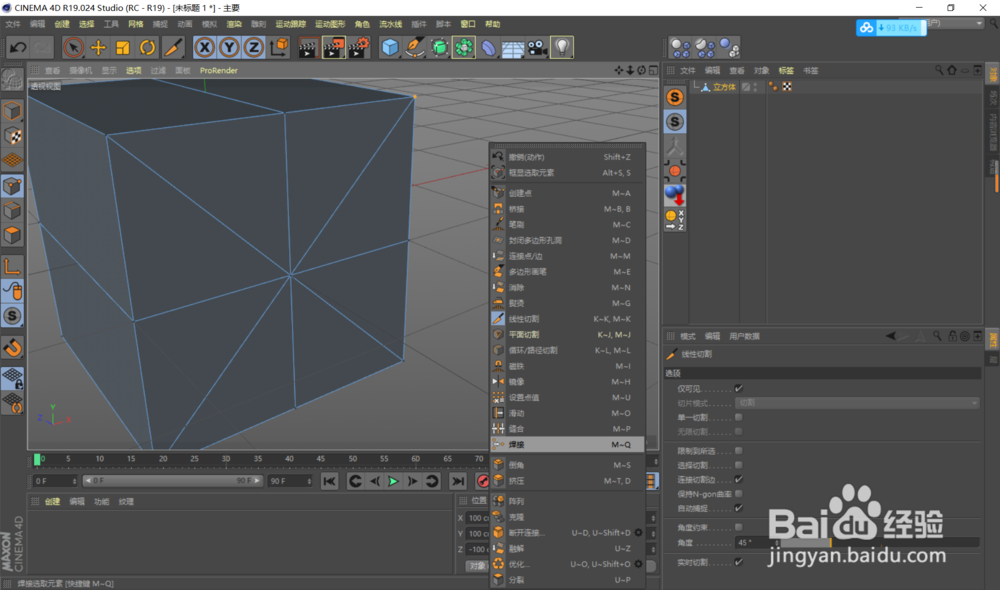Click the cube primitive icon in the toolbar
Screen dimensions: 1000x590
(389, 46)
